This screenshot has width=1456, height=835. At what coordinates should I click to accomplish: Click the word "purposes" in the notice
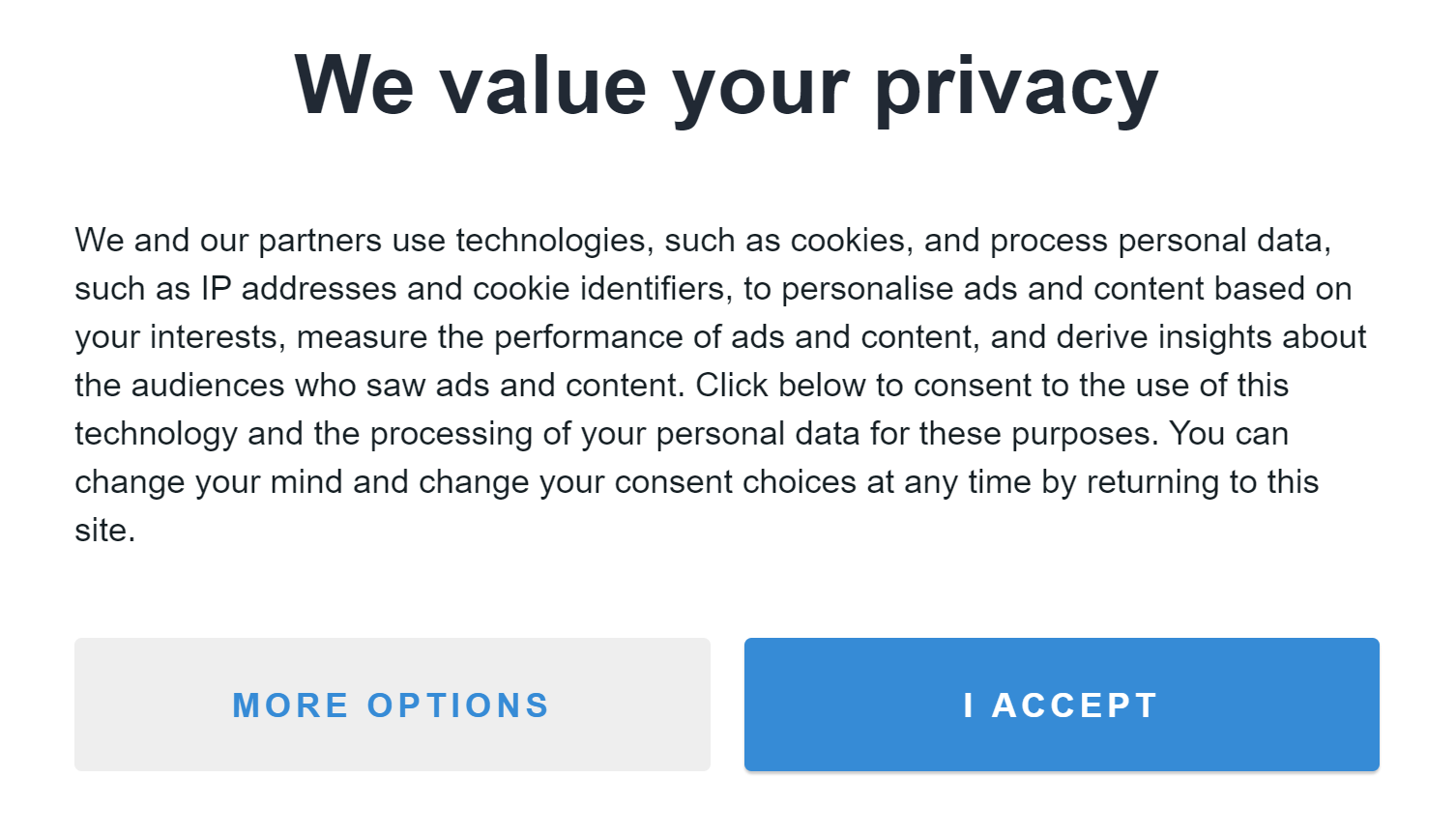coord(1082,434)
